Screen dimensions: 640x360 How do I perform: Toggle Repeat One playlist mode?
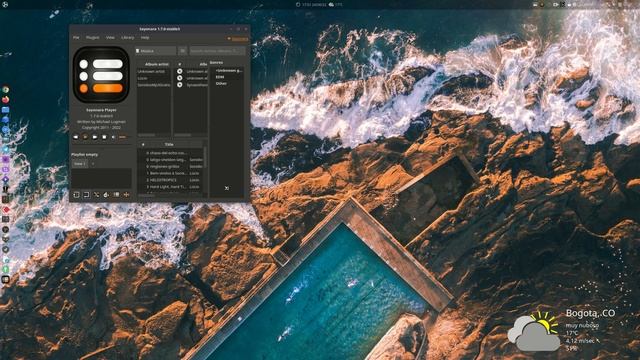76,195
